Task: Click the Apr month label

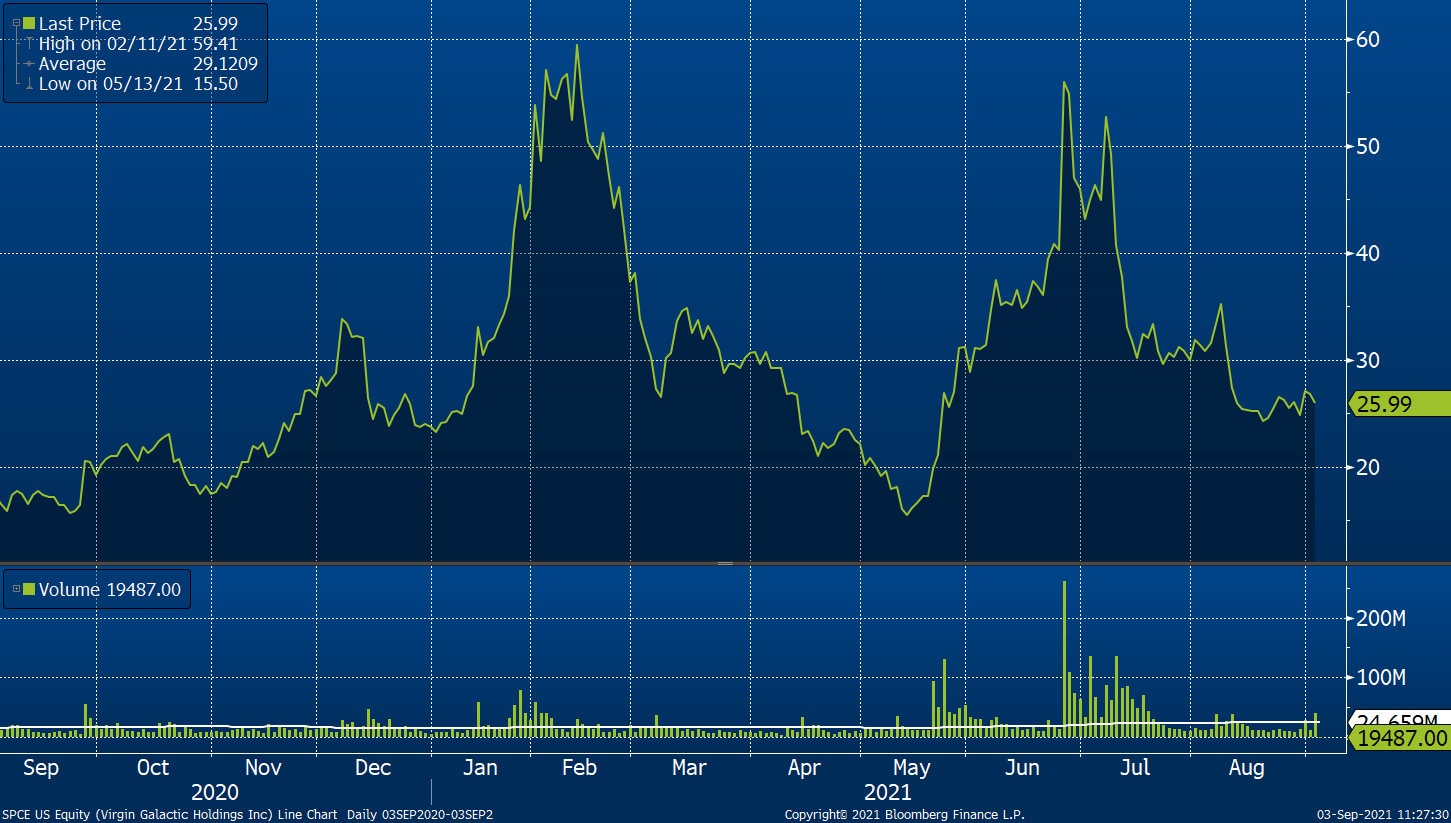Action: coord(804,769)
